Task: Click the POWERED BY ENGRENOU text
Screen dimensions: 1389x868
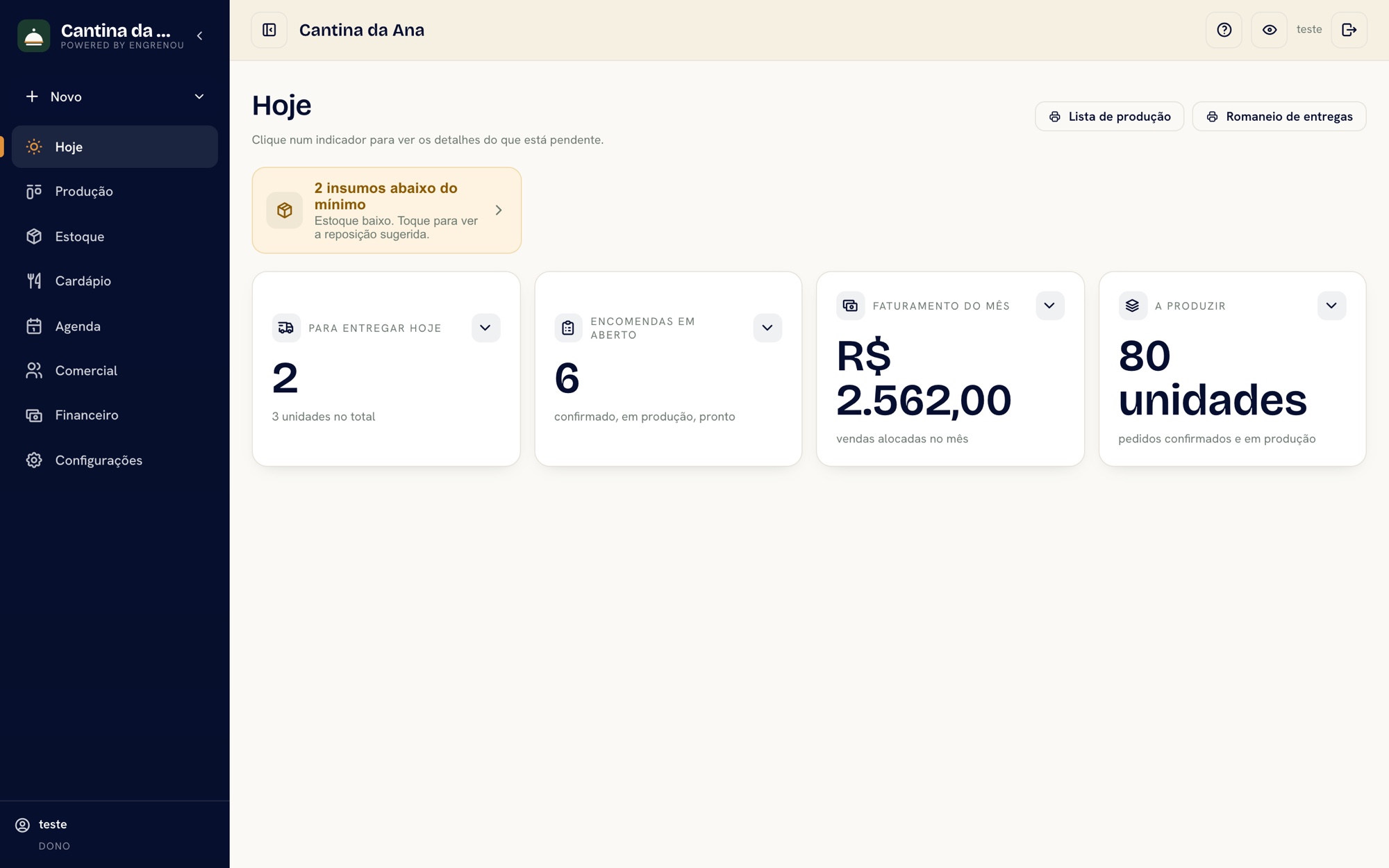Action: 122,46
